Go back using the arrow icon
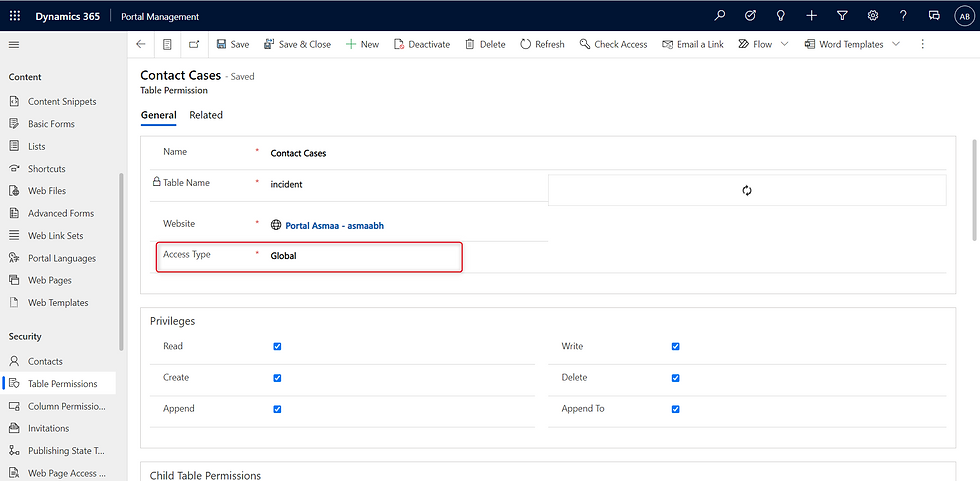 tap(141, 44)
